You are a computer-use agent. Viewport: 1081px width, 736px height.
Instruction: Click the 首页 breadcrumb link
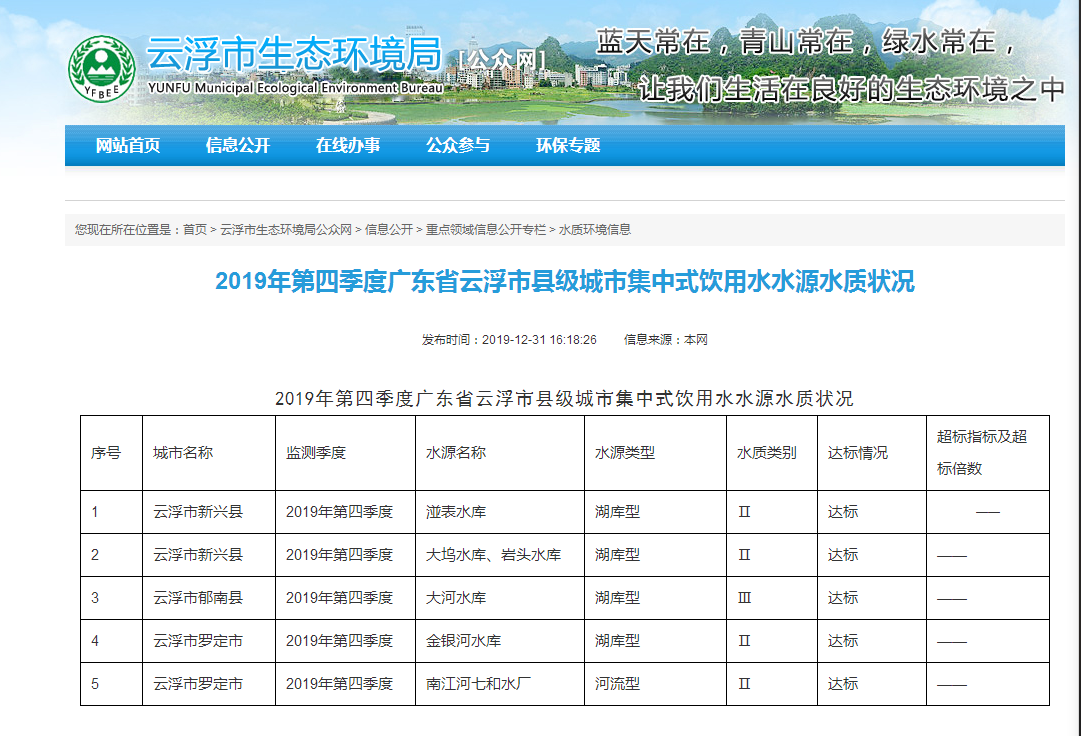pyautogui.click(x=195, y=230)
